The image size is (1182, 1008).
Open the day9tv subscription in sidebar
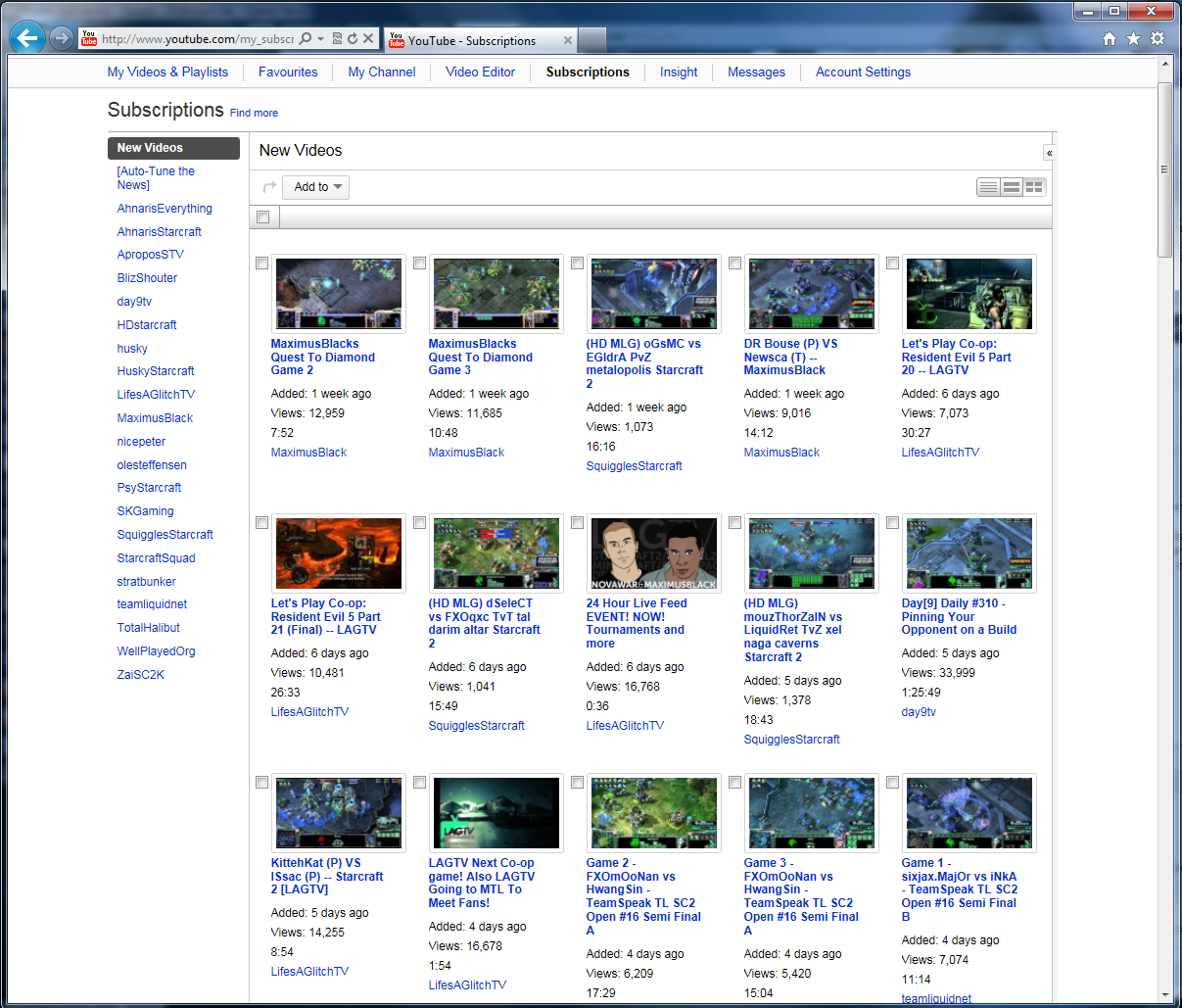[134, 302]
